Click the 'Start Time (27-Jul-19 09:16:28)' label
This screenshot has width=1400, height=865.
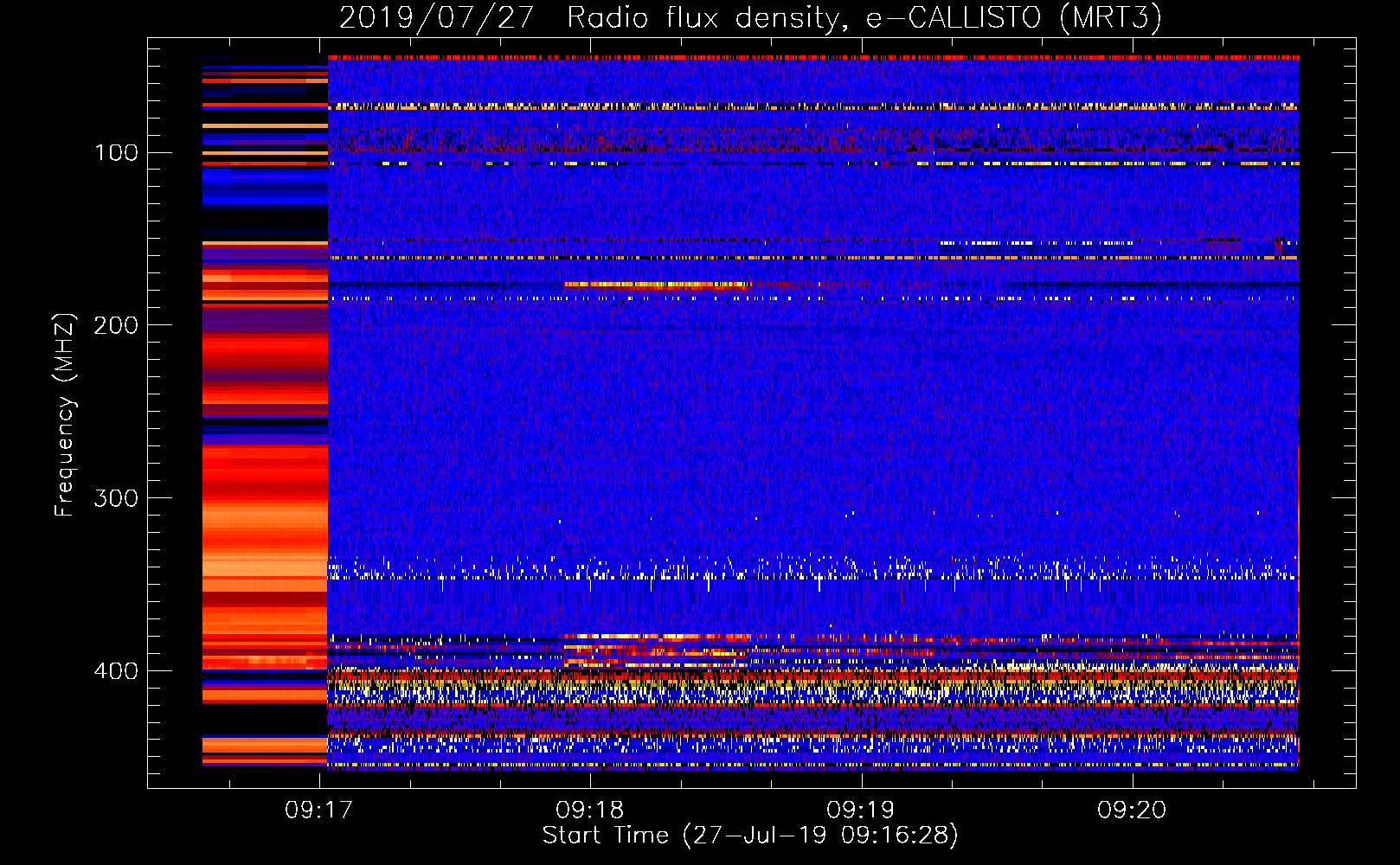click(x=750, y=836)
